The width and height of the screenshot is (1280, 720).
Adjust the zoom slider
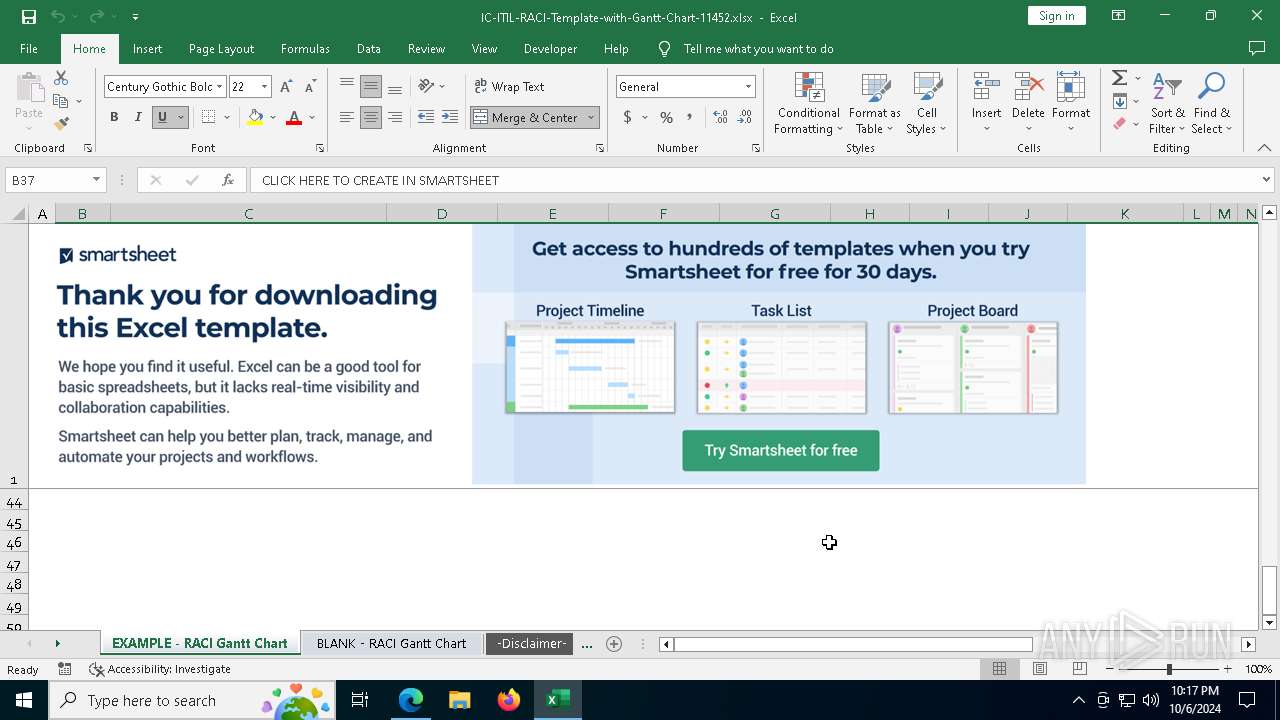click(1169, 669)
